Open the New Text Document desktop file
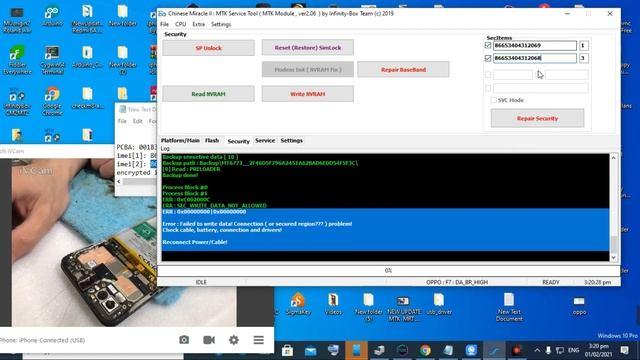 click(509, 307)
